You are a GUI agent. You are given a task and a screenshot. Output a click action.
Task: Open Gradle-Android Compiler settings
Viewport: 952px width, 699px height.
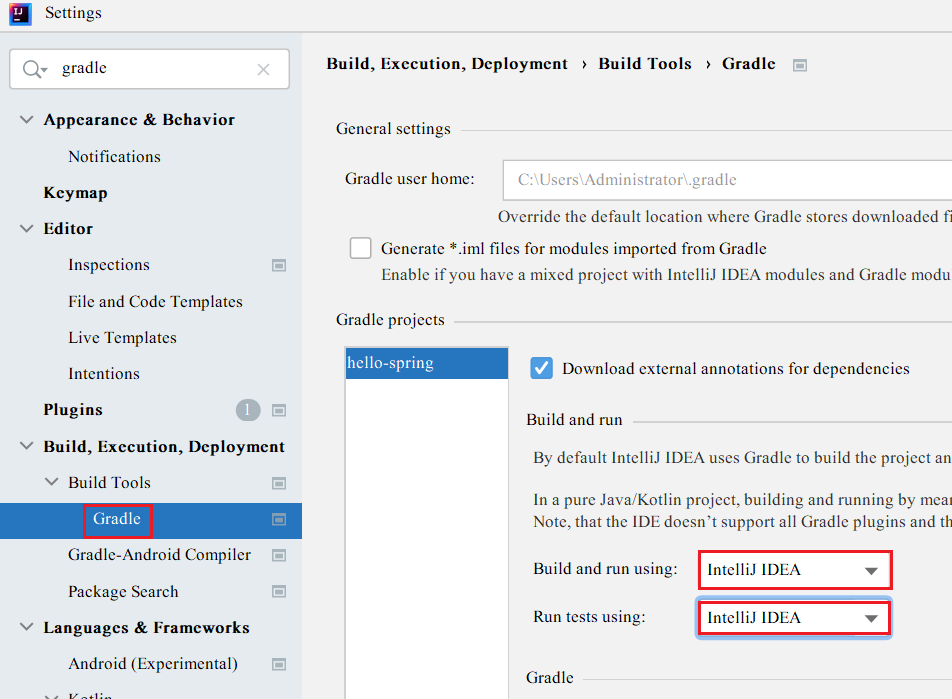(159, 555)
